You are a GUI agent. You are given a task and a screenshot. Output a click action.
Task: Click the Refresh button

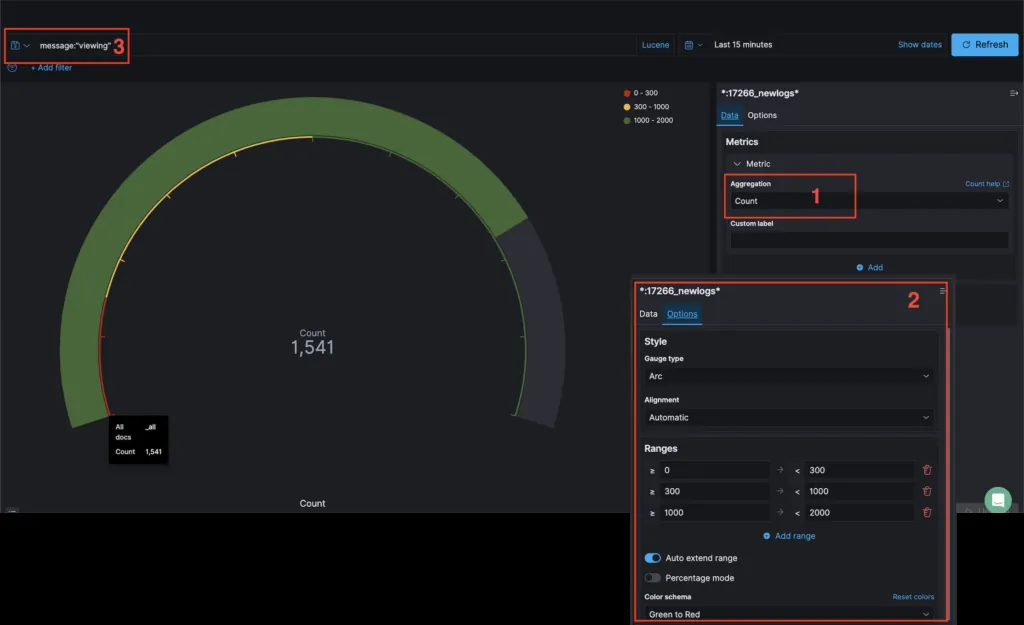pos(985,44)
